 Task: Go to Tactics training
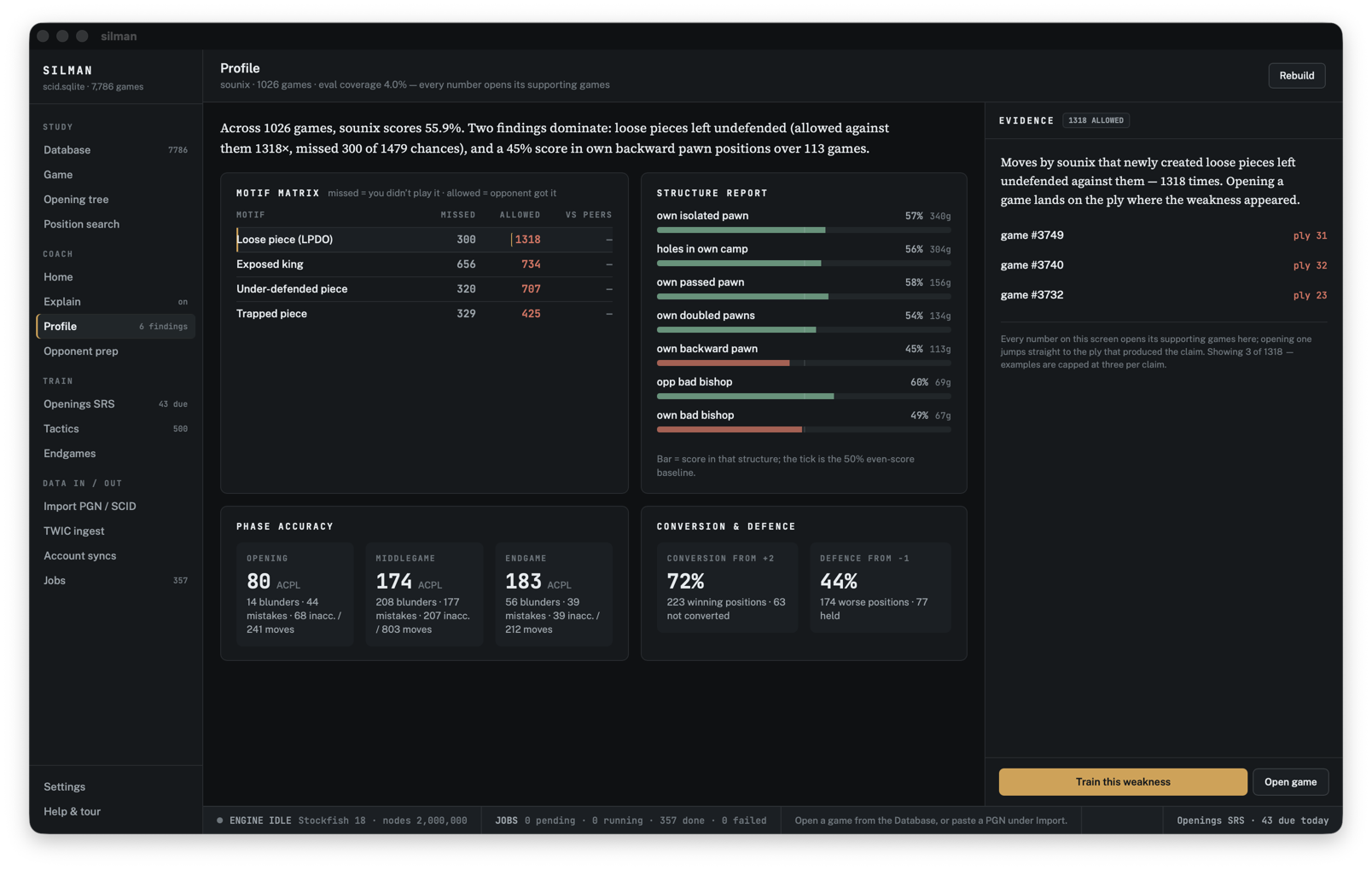coord(115,429)
